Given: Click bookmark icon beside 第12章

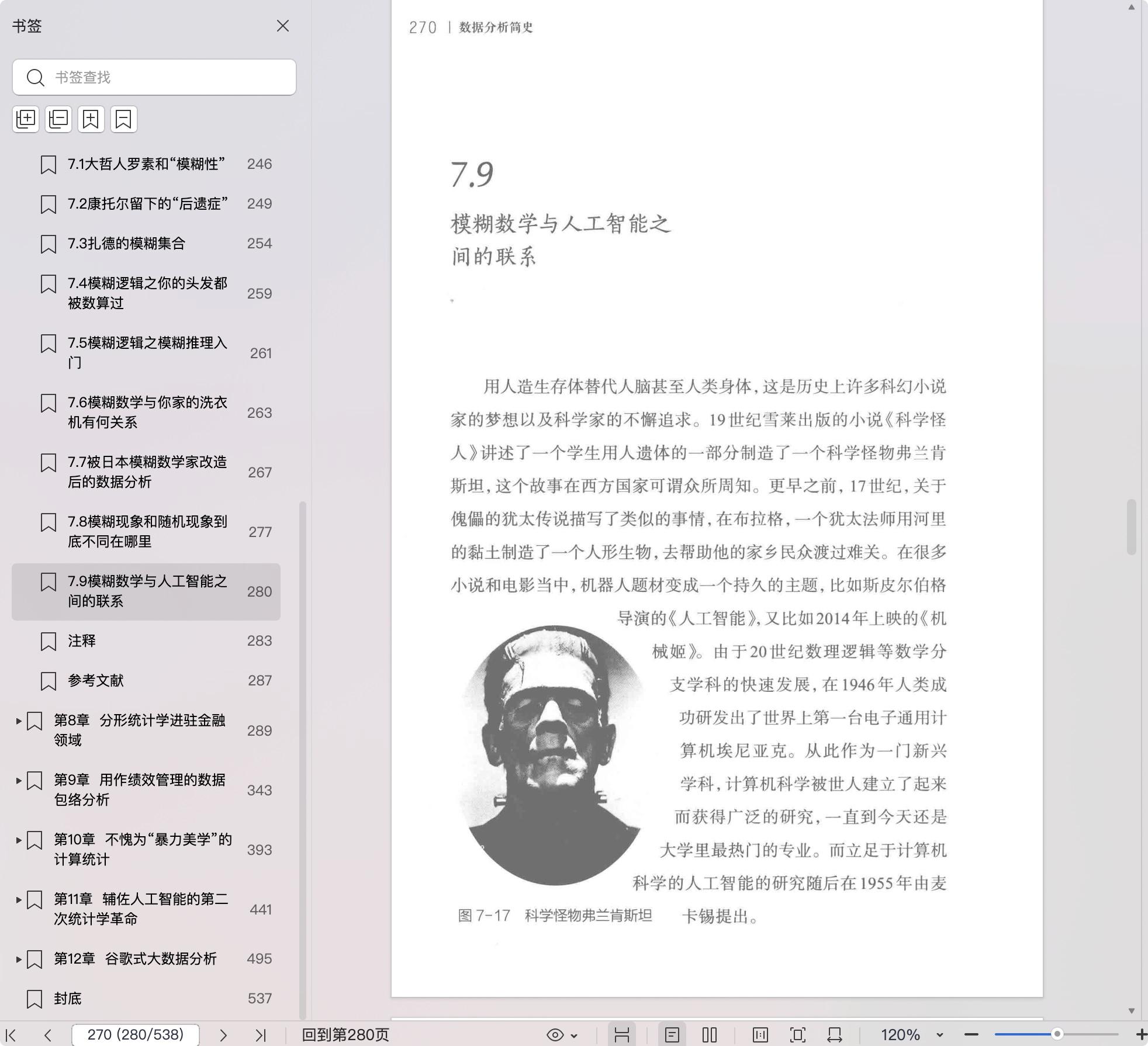Looking at the screenshot, I should point(34,960).
